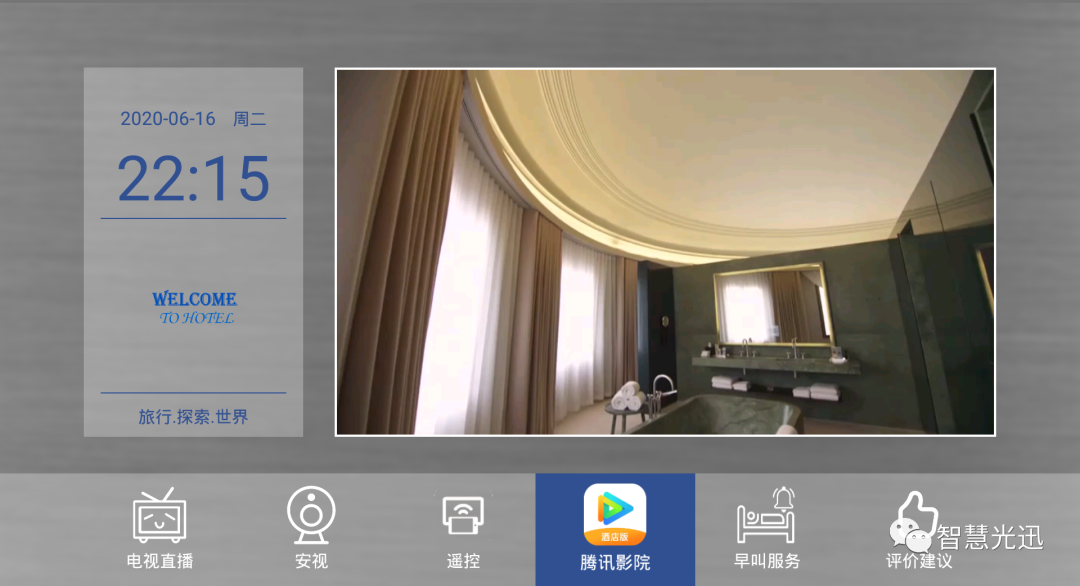The width and height of the screenshot is (1080, 586).
Task: Click the 周二 weekday label
Action: tap(249, 119)
